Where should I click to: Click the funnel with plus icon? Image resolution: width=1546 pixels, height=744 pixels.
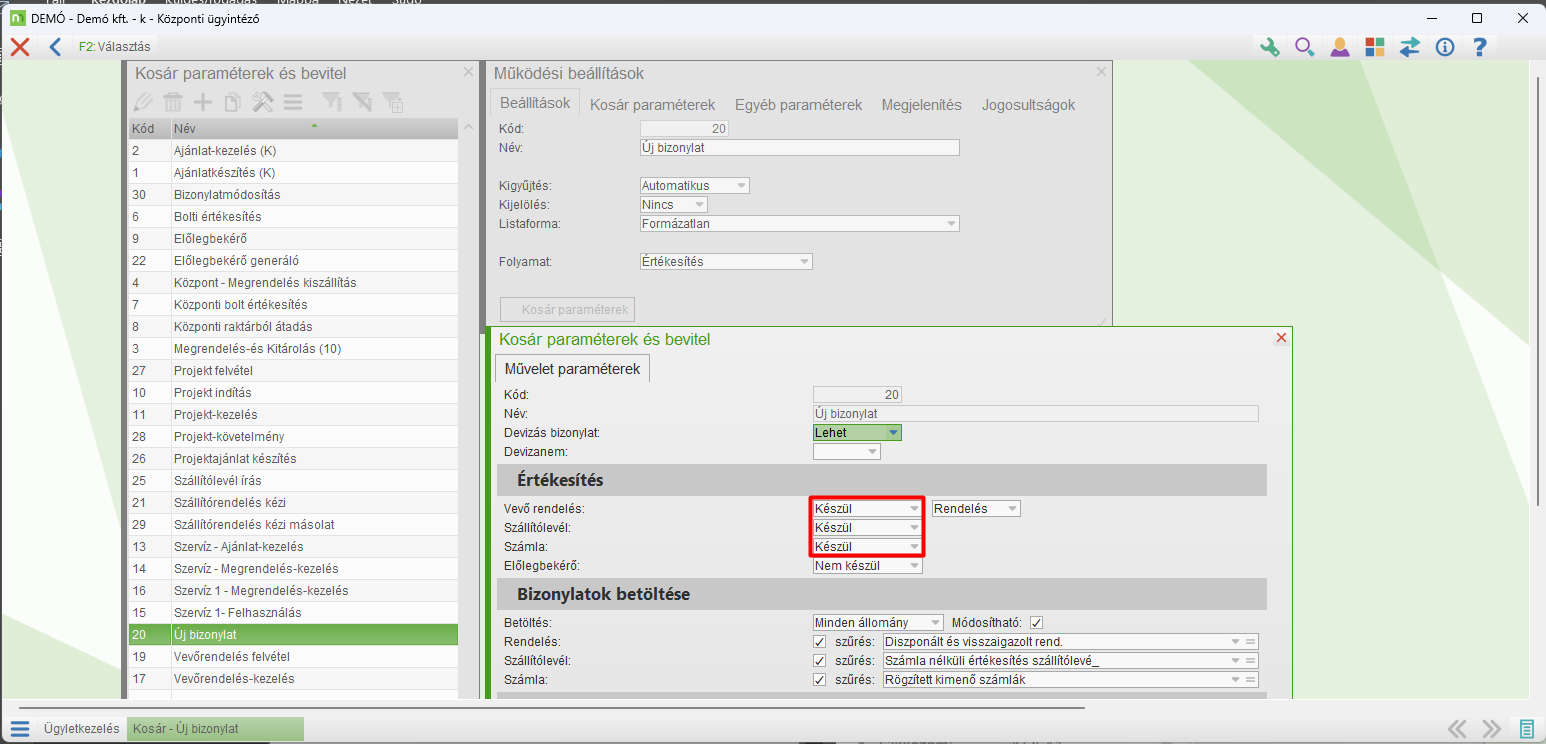coord(393,101)
